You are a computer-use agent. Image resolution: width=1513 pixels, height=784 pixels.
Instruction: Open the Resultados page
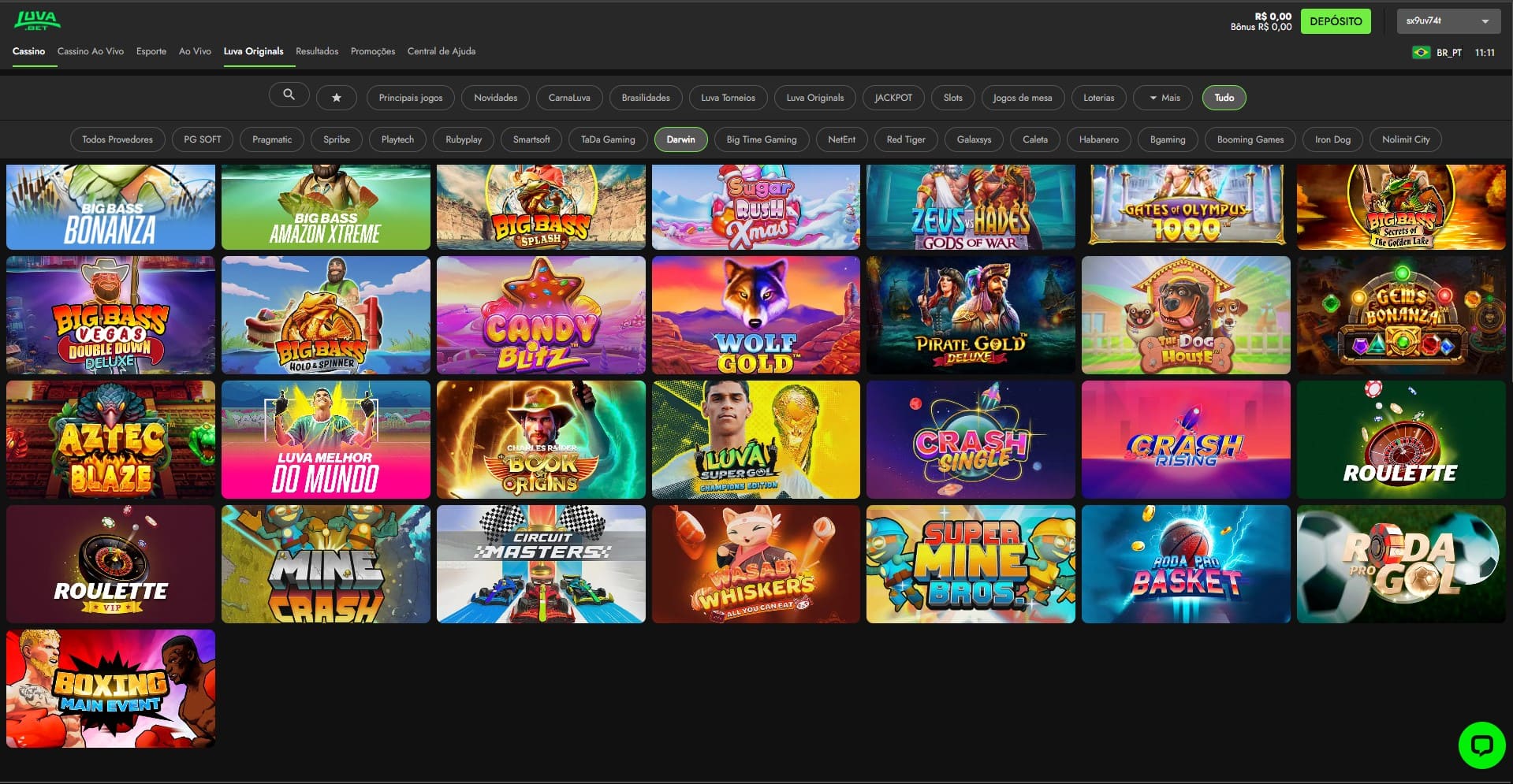[317, 51]
